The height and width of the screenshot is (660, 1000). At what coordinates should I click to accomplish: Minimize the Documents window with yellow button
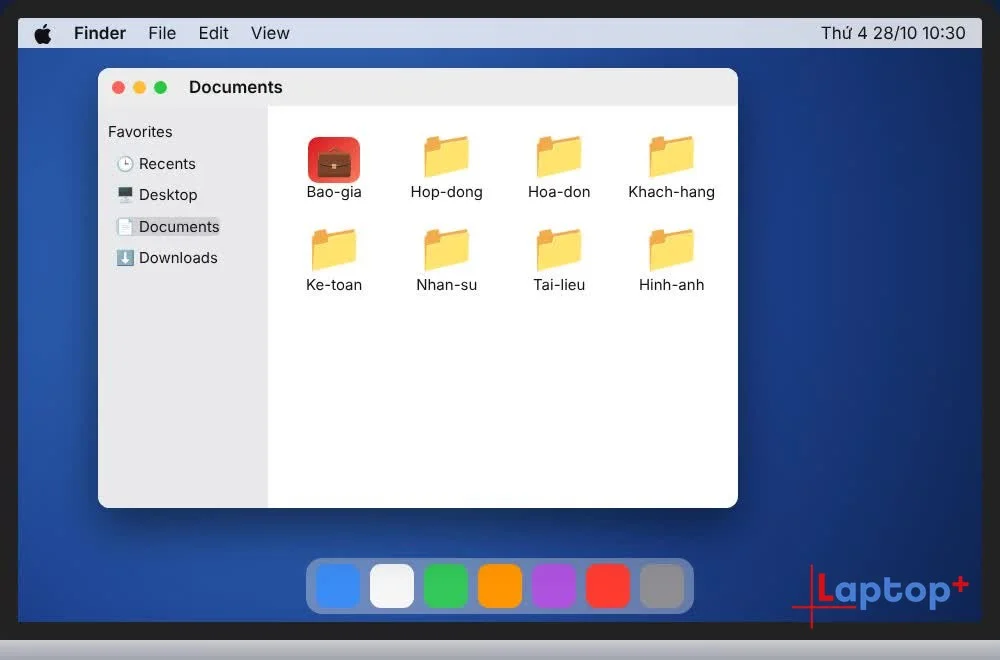(x=140, y=87)
